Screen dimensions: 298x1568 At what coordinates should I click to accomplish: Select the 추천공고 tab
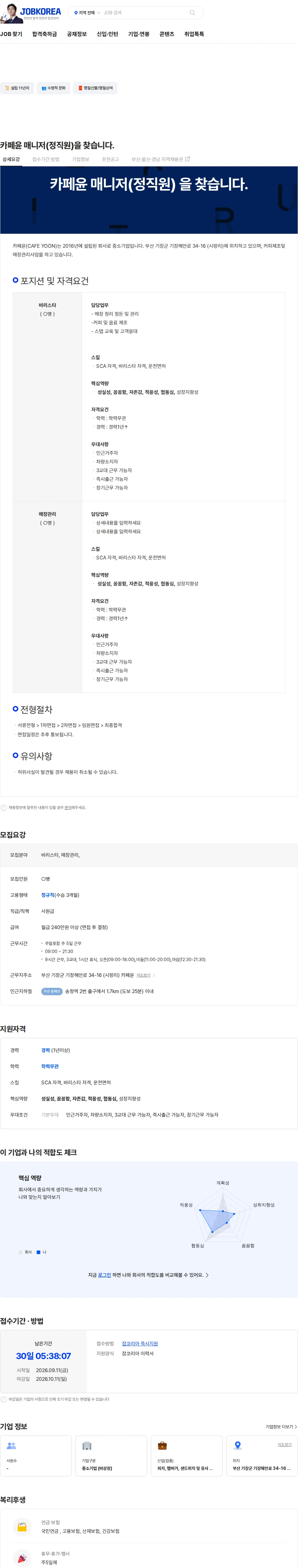pos(110,160)
